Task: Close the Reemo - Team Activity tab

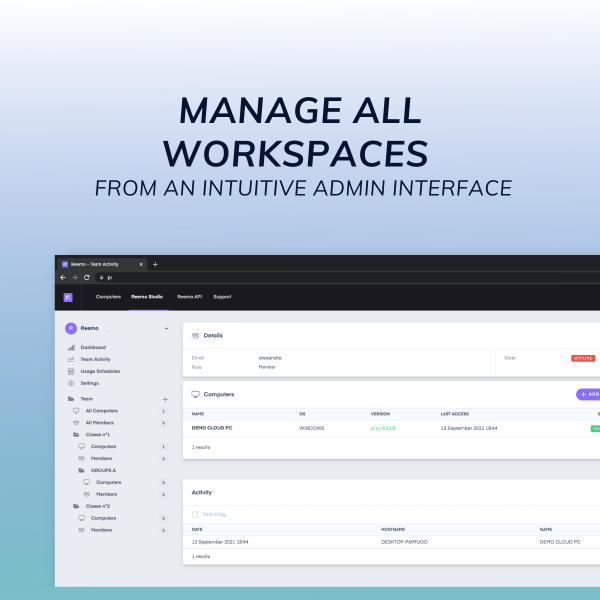Action: pyautogui.click(x=141, y=264)
